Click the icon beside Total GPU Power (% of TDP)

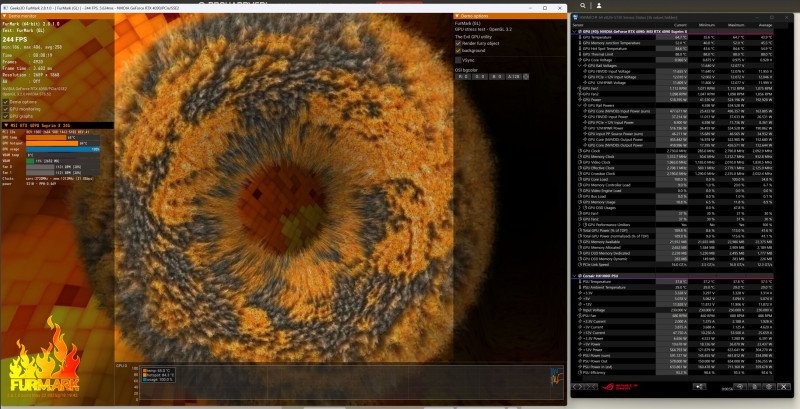pyautogui.click(x=580, y=231)
